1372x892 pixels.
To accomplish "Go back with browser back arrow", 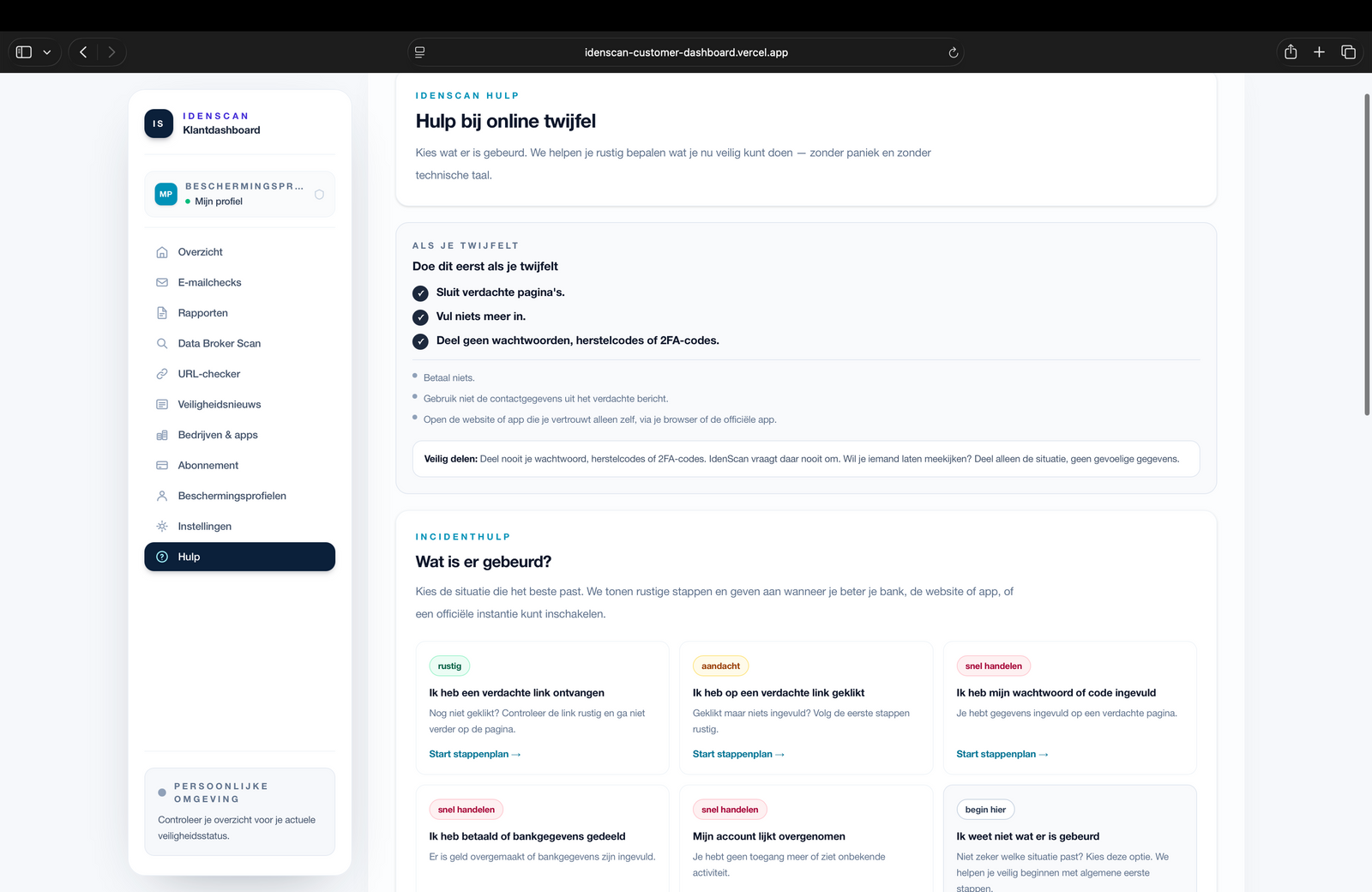I will (83, 52).
